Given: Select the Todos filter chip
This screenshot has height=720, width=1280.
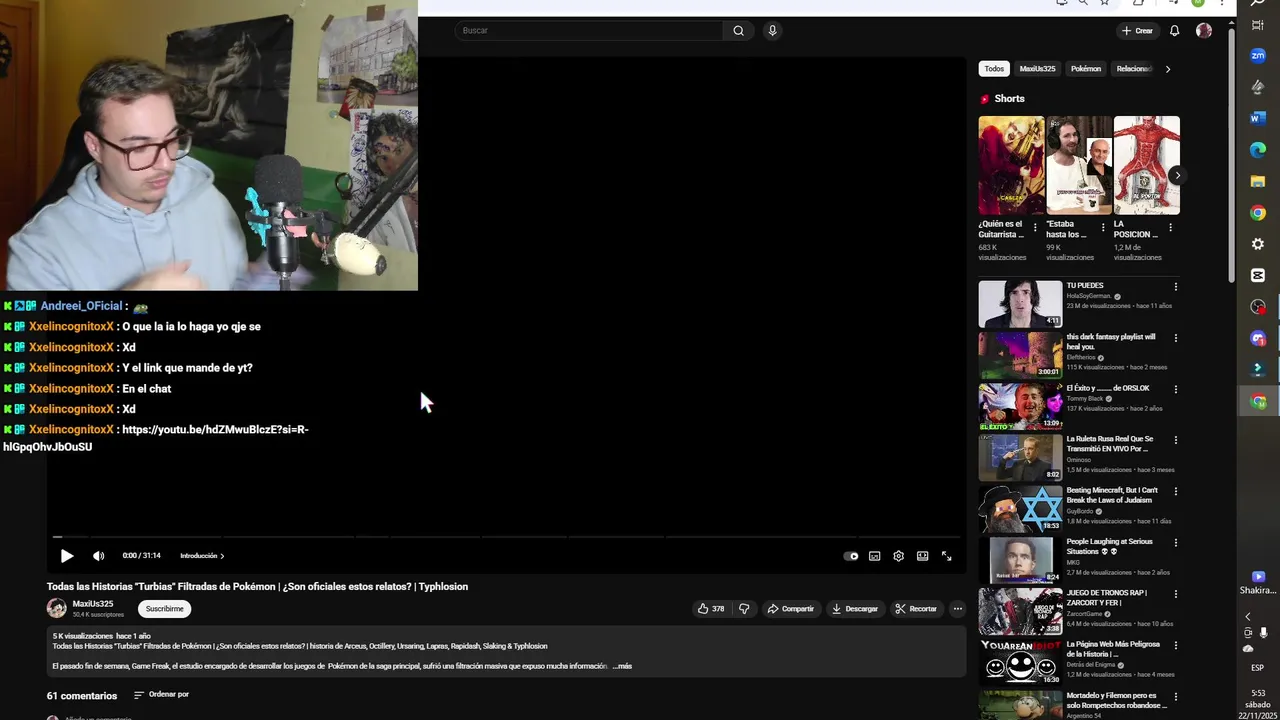Looking at the screenshot, I should (994, 69).
